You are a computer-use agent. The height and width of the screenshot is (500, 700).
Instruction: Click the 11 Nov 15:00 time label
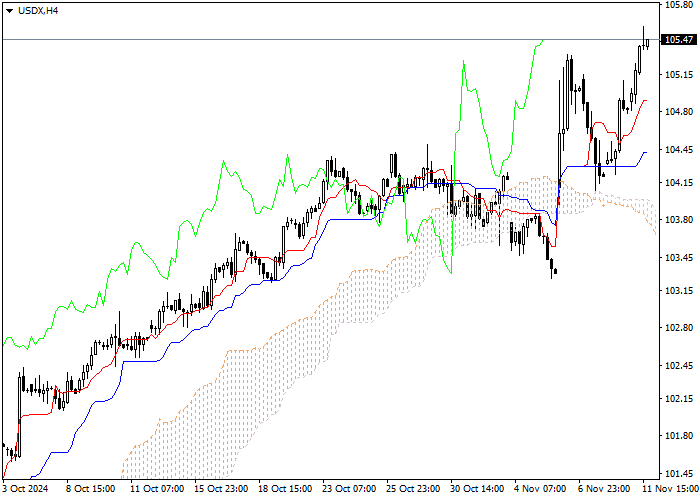tap(669, 489)
